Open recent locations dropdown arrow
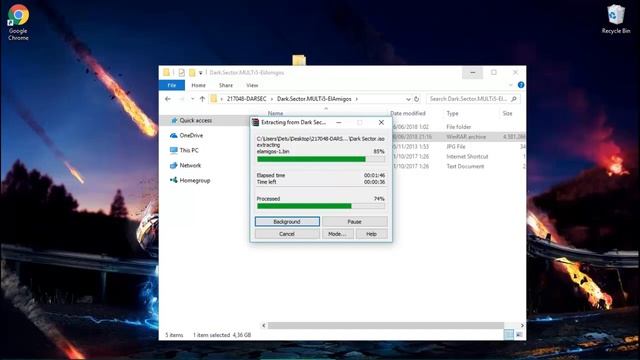Image resolution: width=640 pixels, height=360 pixels. click(x=192, y=99)
